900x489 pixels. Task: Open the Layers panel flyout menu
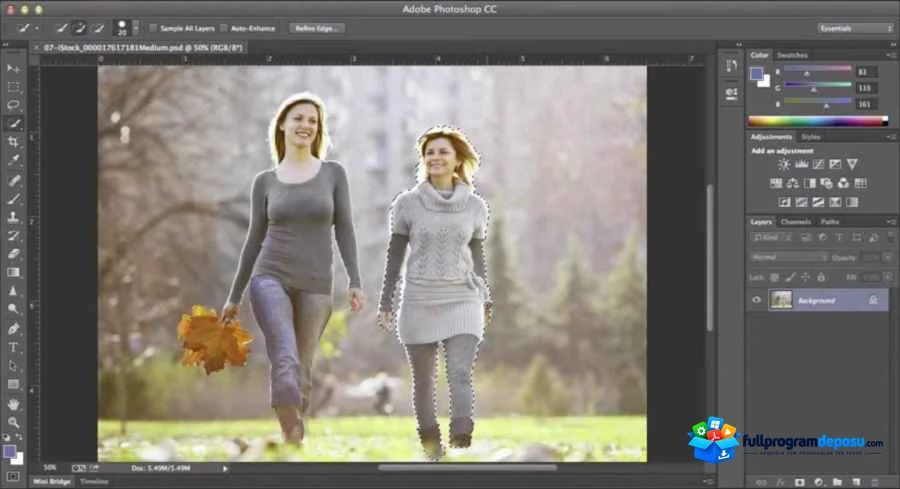coord(891,222)
